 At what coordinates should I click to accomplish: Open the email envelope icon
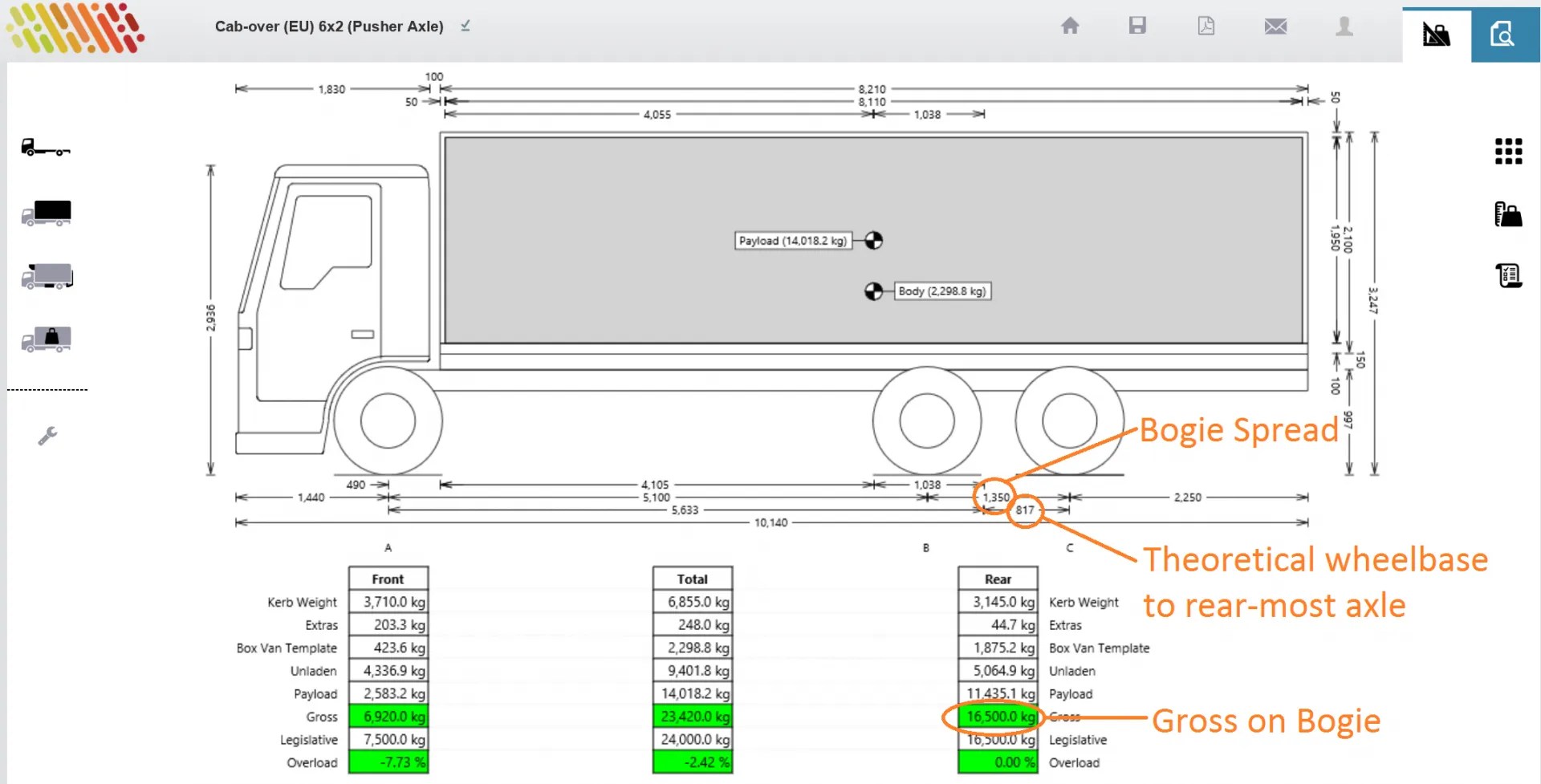coord(1275,26)
